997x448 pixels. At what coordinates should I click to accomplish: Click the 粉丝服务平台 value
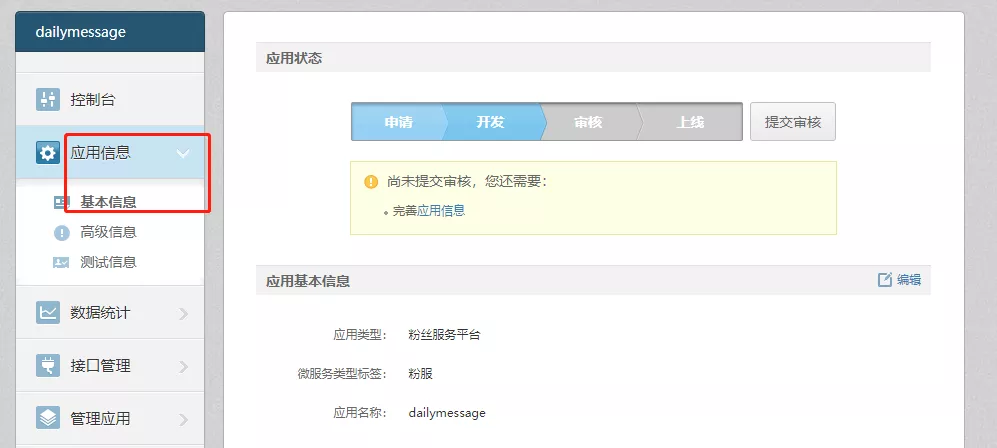click(444, 335)
